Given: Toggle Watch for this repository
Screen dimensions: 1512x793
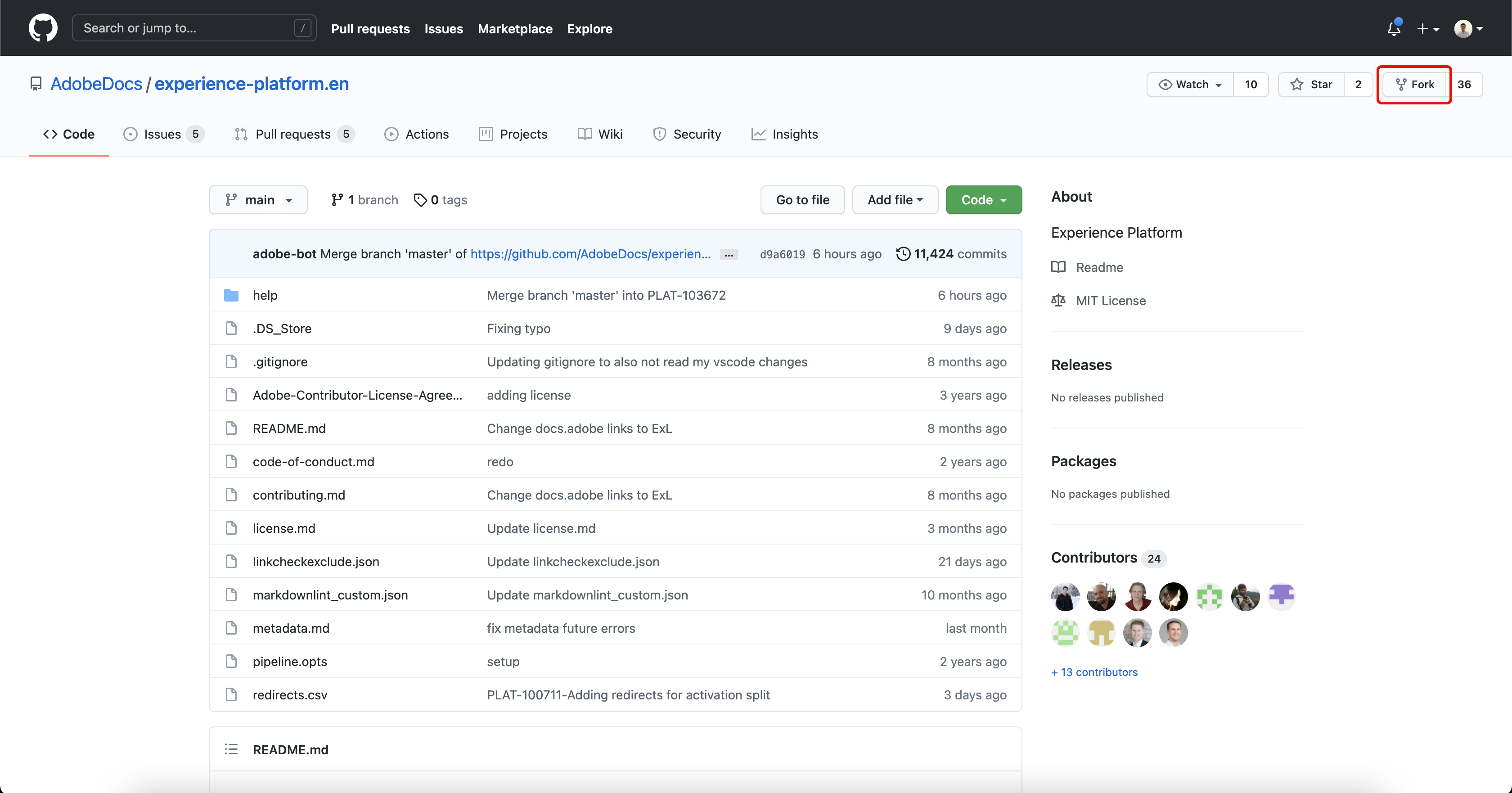Looking at the screenshot, I should tap(1190, 85).
